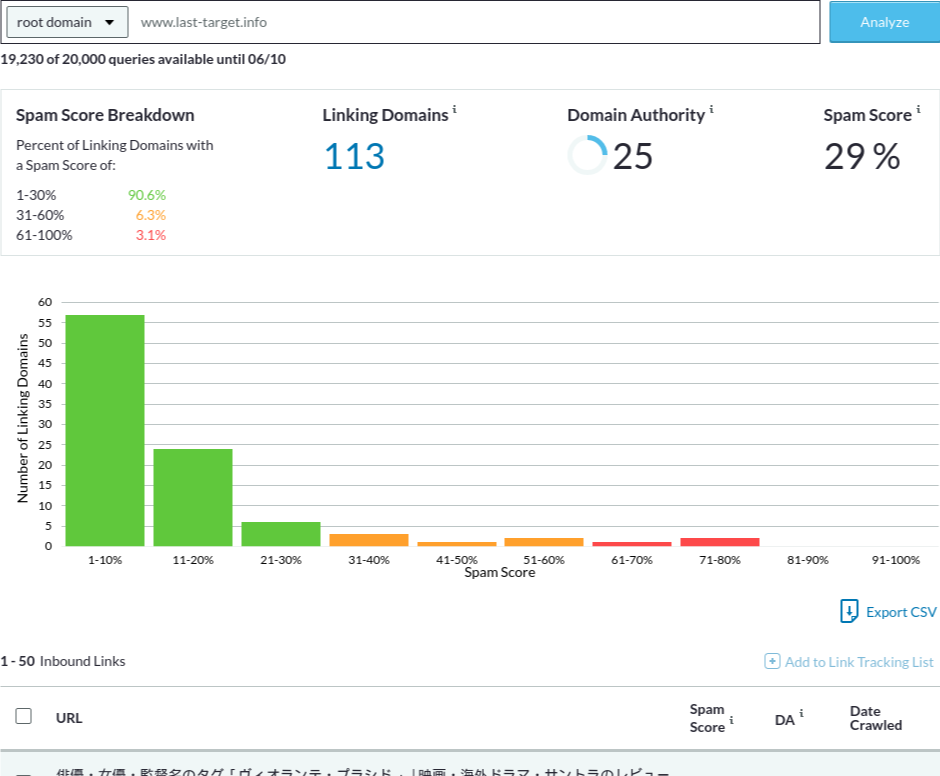Sort by the Date Crawled column header
940x776 pixels.
tap(875, 718)
